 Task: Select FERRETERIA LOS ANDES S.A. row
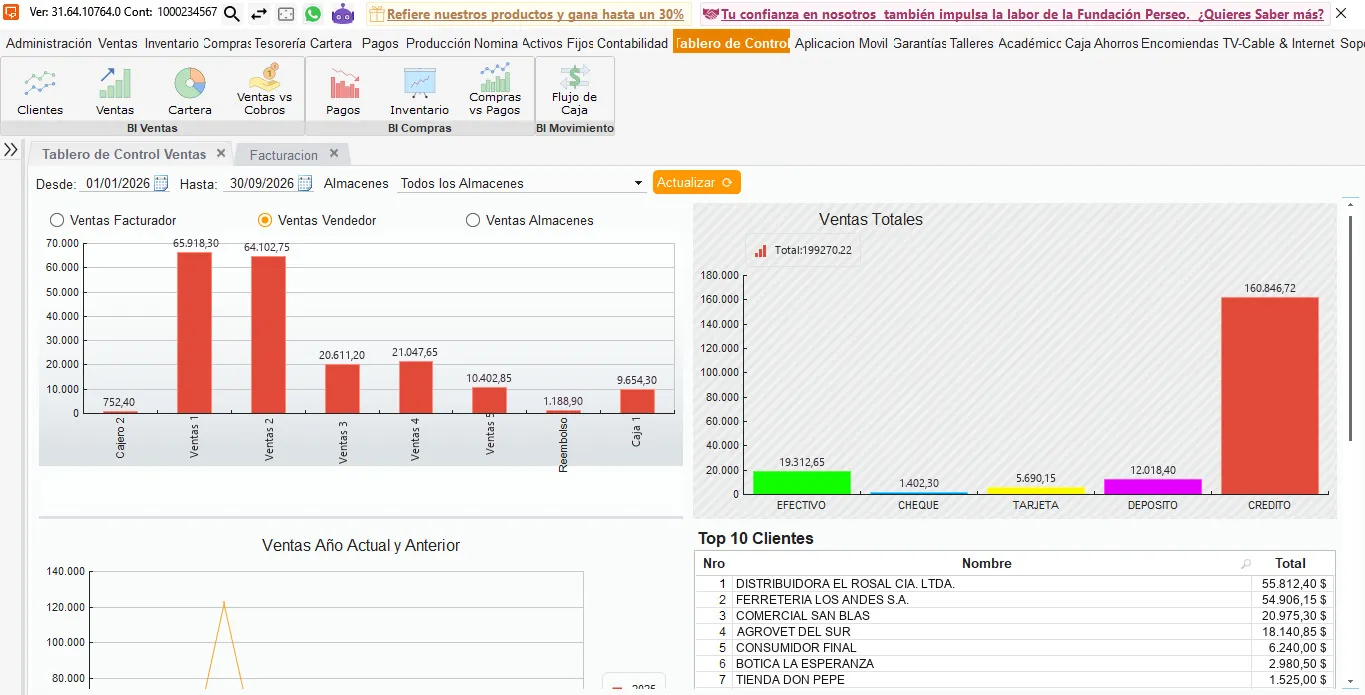tap(1015, 599)
